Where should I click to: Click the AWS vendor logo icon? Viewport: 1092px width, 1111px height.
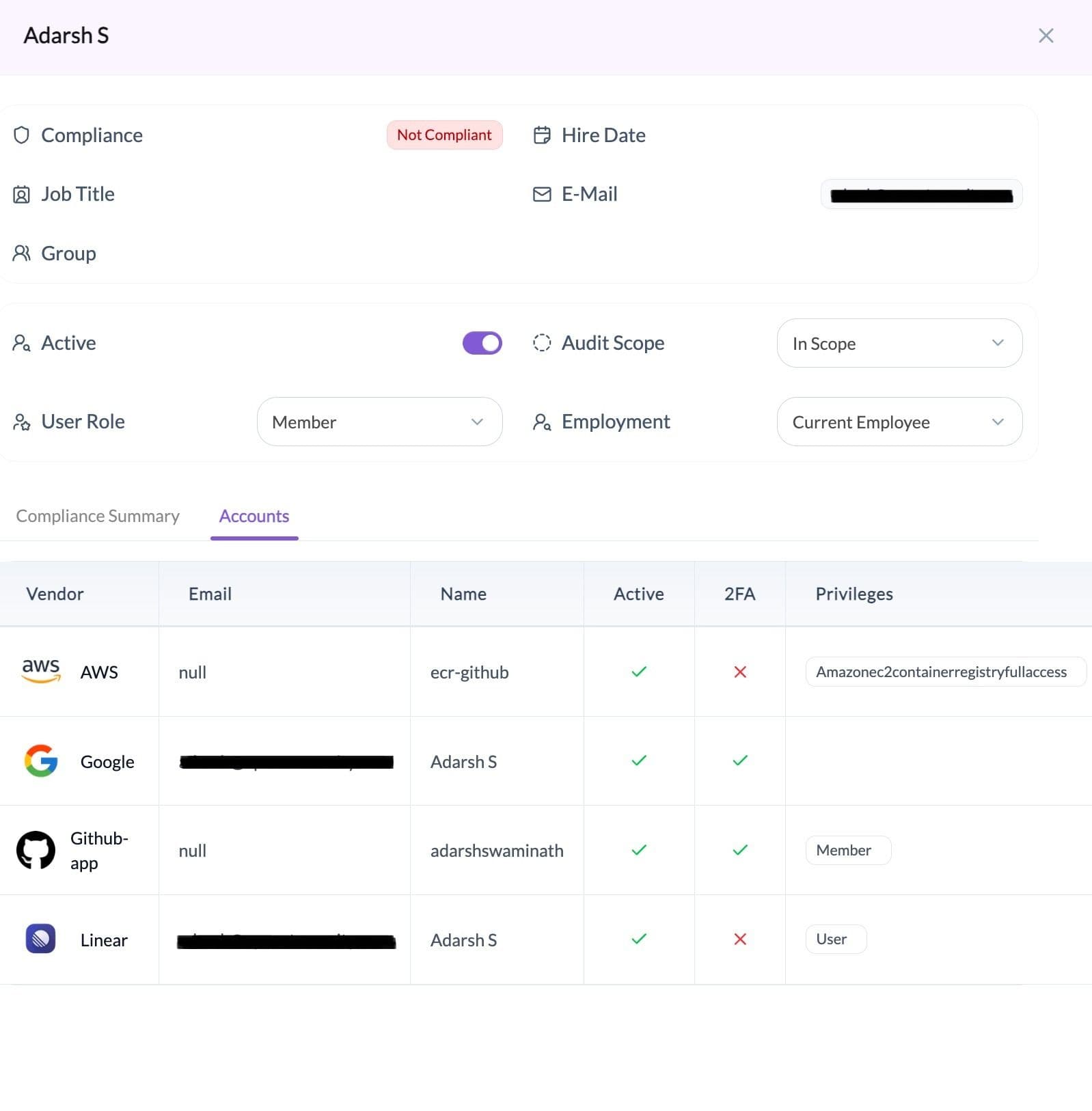point(41,671)
